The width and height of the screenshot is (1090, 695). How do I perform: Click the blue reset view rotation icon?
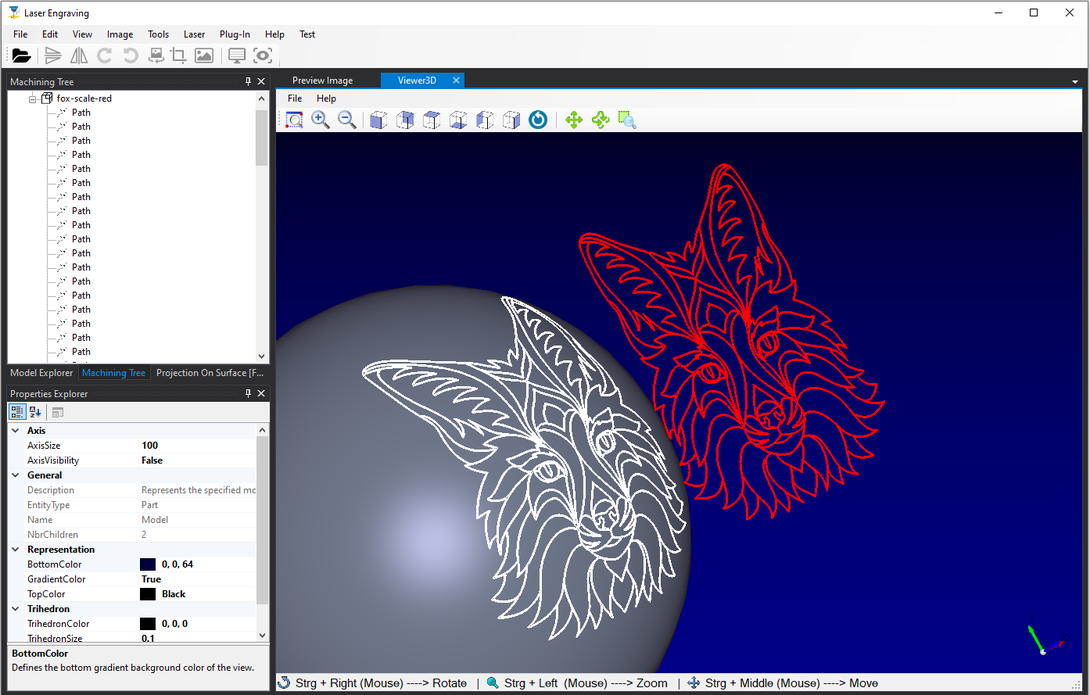point(538,120)
